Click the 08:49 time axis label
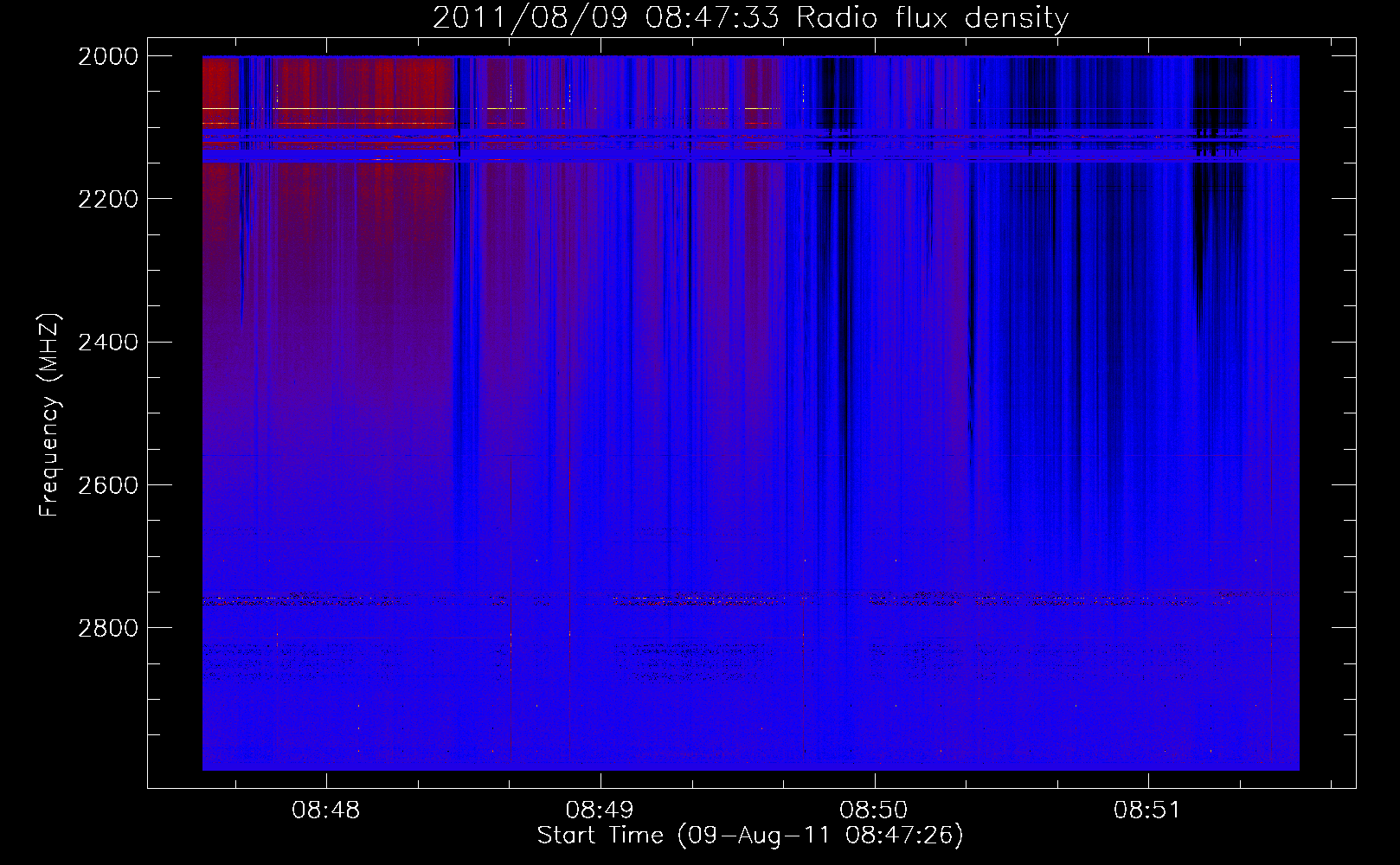Image resolution: width=1400 pixels, height=865 pixels. click(x=600, y=810)
